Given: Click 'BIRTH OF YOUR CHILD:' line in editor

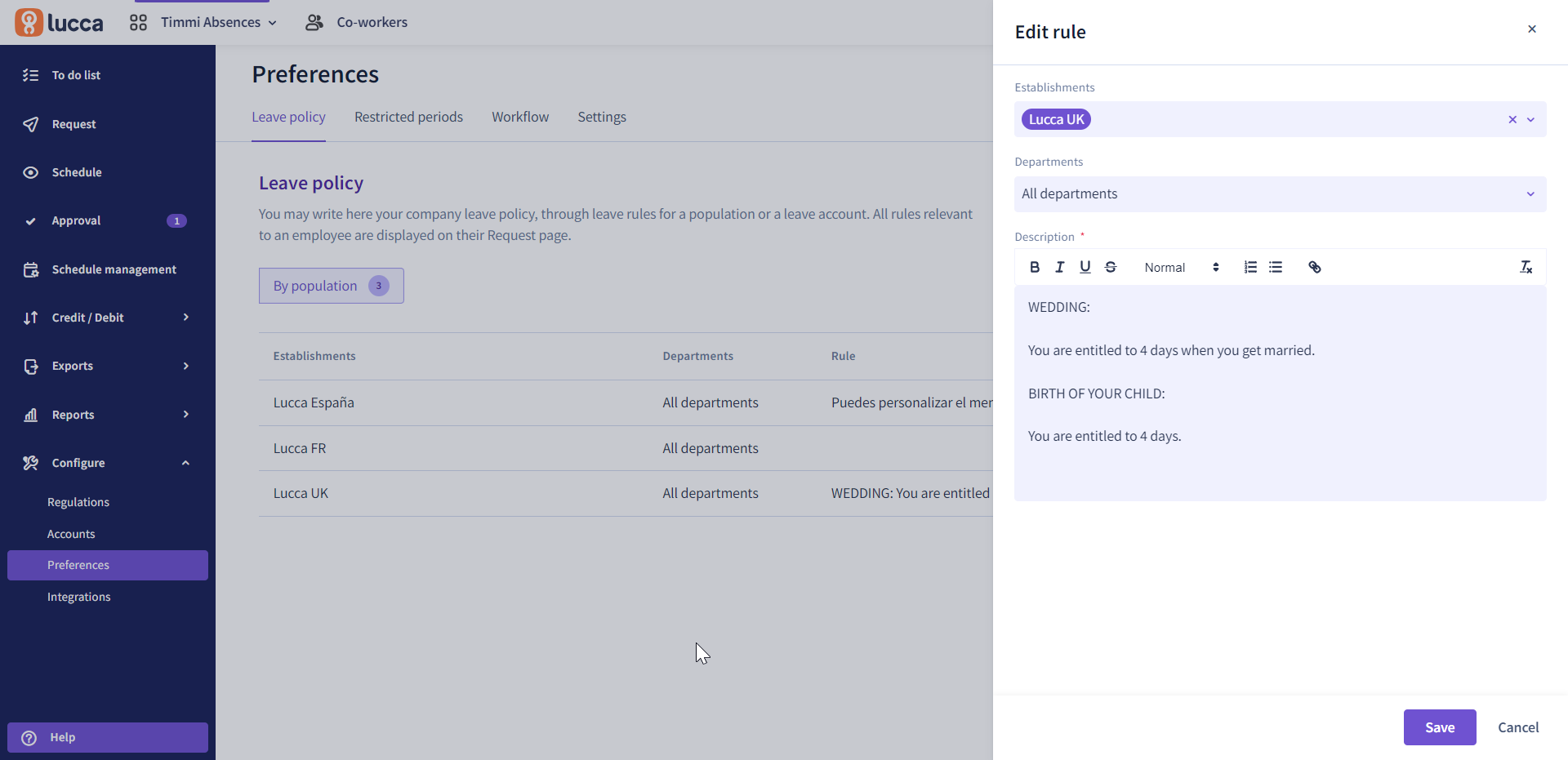Looking at the screenshot, I should tap(1097, 393).
